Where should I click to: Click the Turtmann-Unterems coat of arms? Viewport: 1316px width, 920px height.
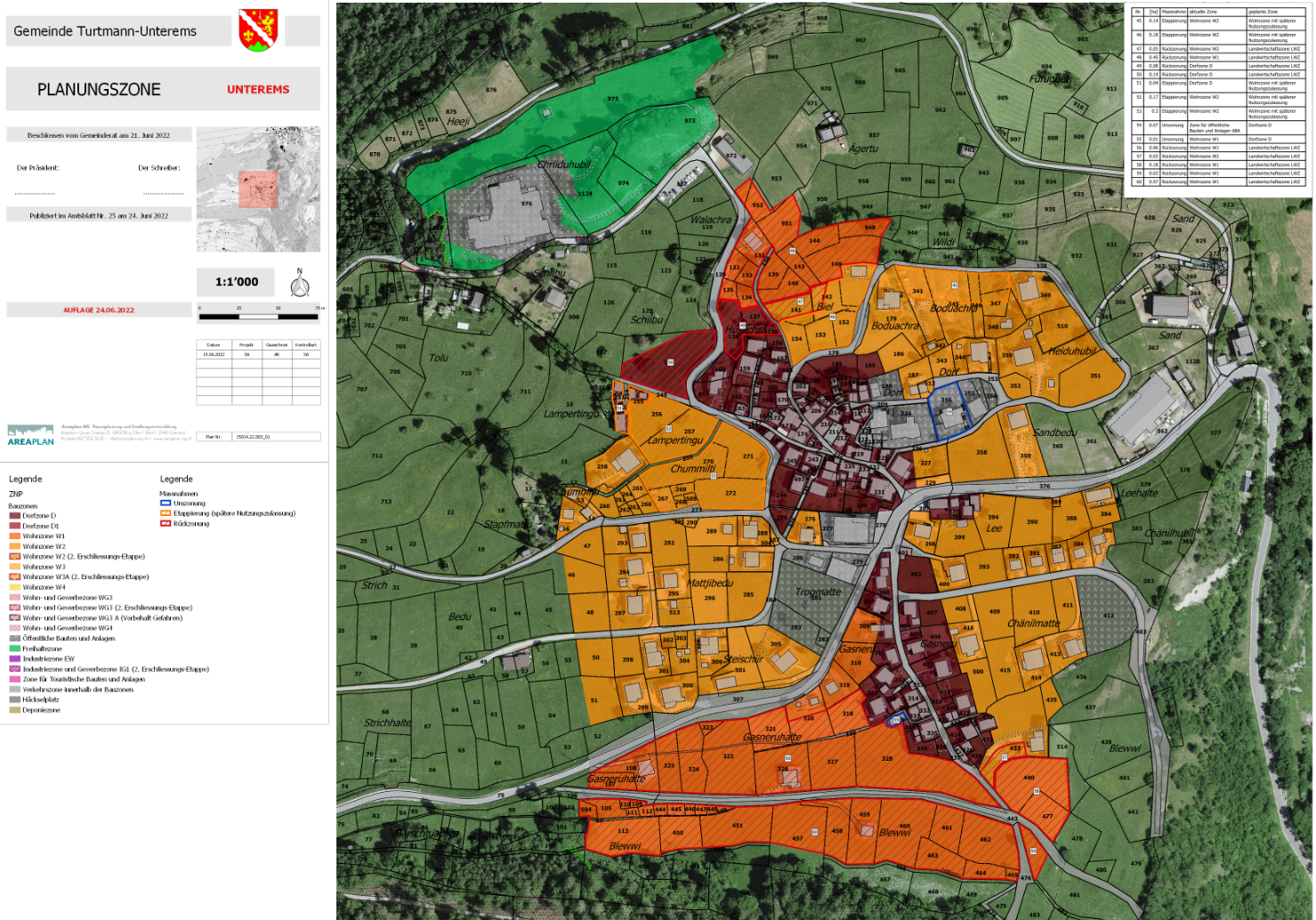point(258,30)
